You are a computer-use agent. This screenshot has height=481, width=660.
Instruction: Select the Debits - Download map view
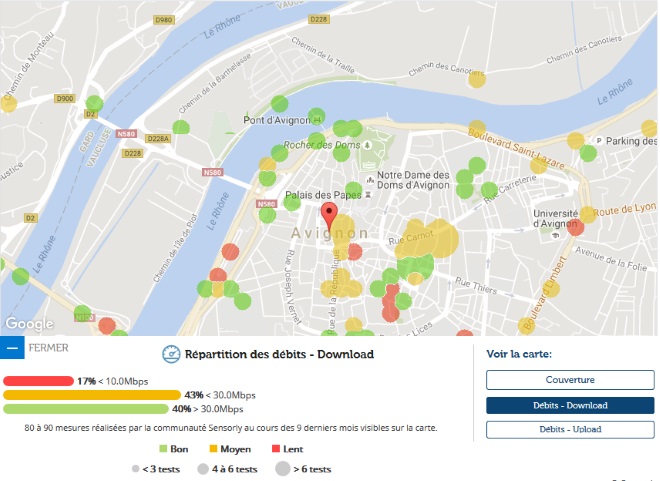coord(570,405)
